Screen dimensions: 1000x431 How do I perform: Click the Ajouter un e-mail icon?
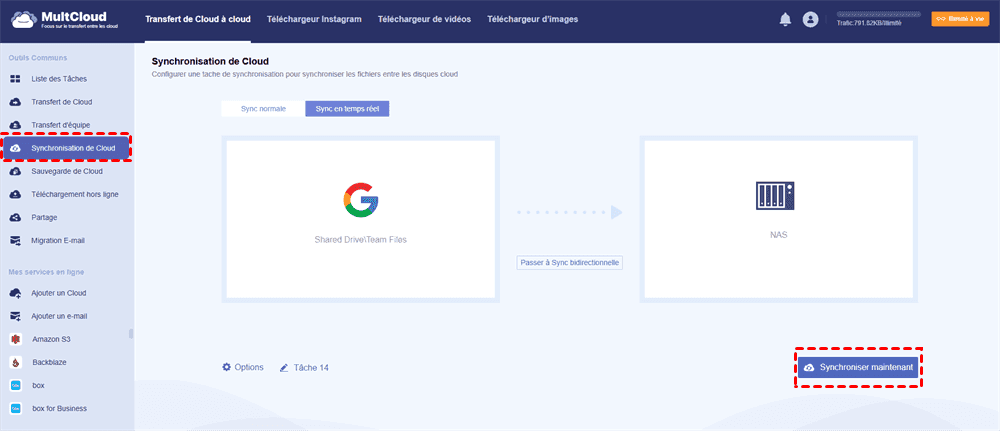(15, 316)
